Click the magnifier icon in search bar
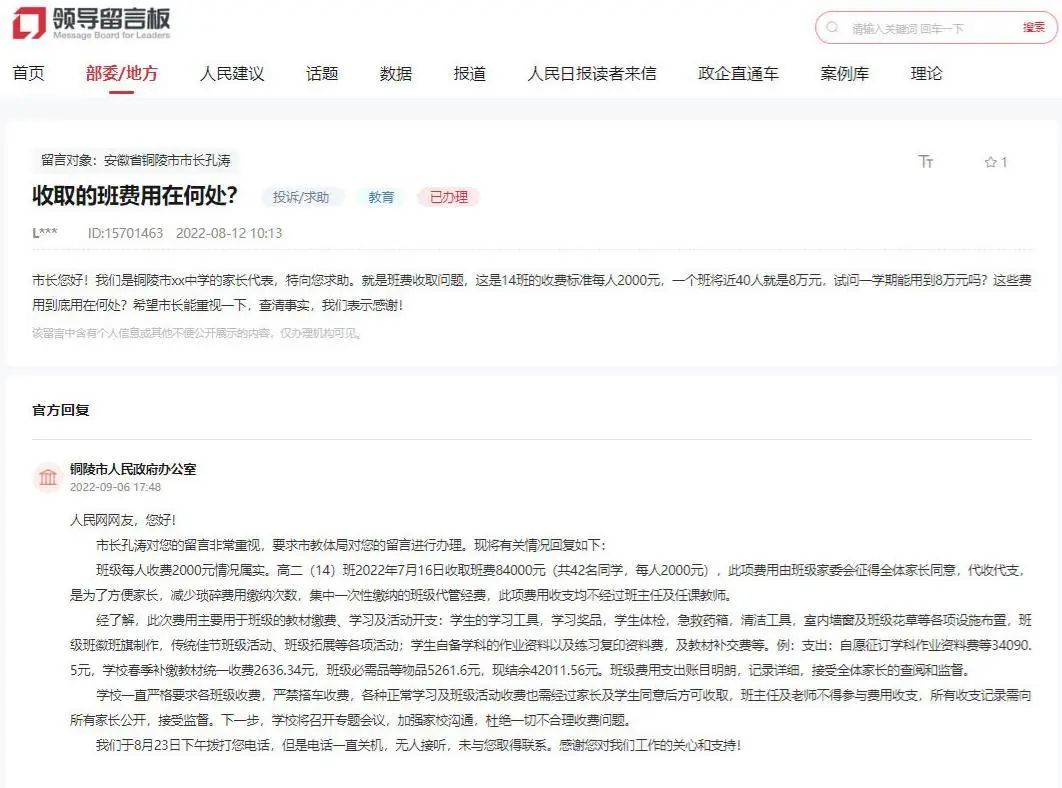 pos(831,27)
